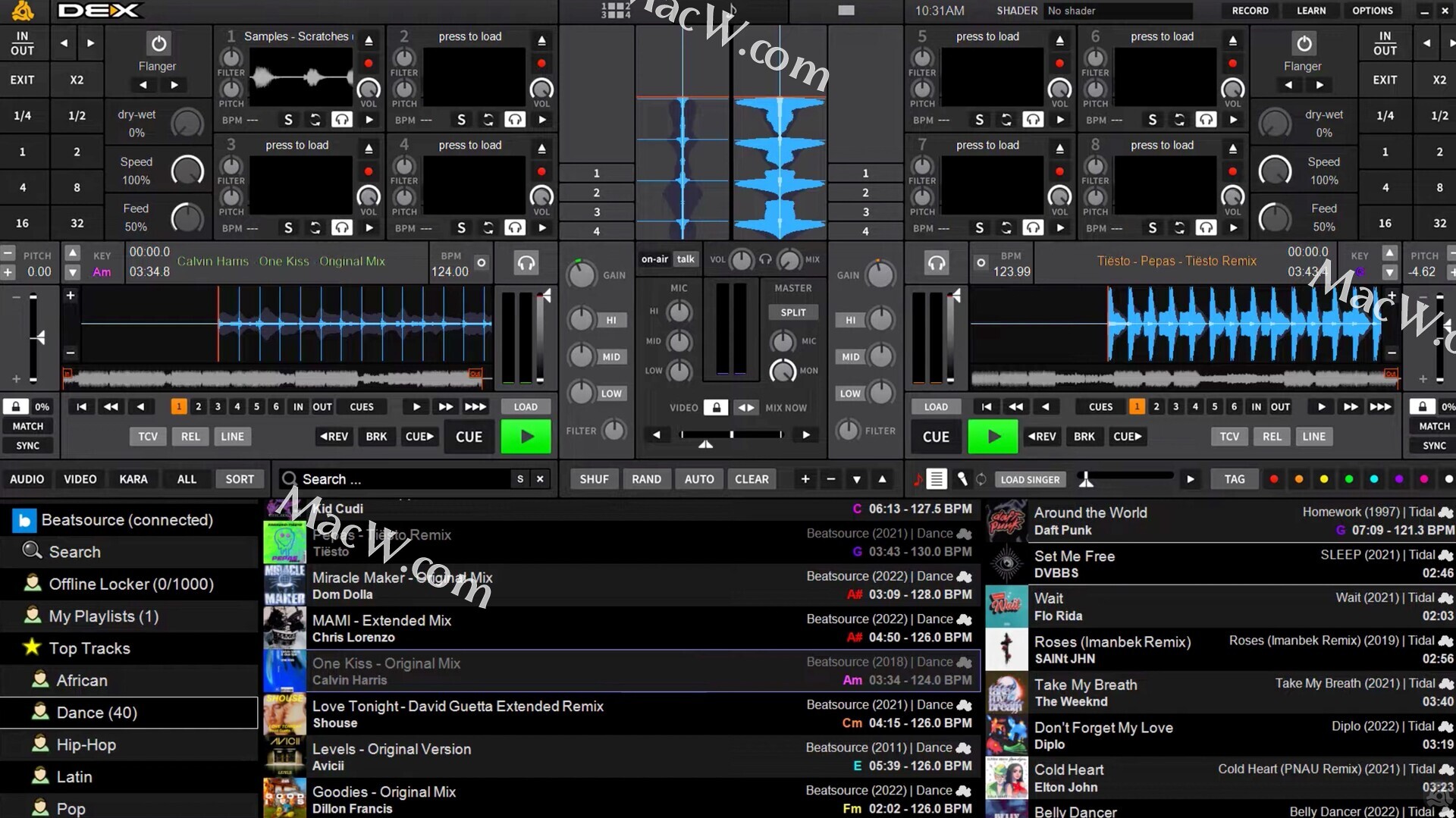
Task: Click the left deck headphone cue icon
Action: (x=526, y=263)
